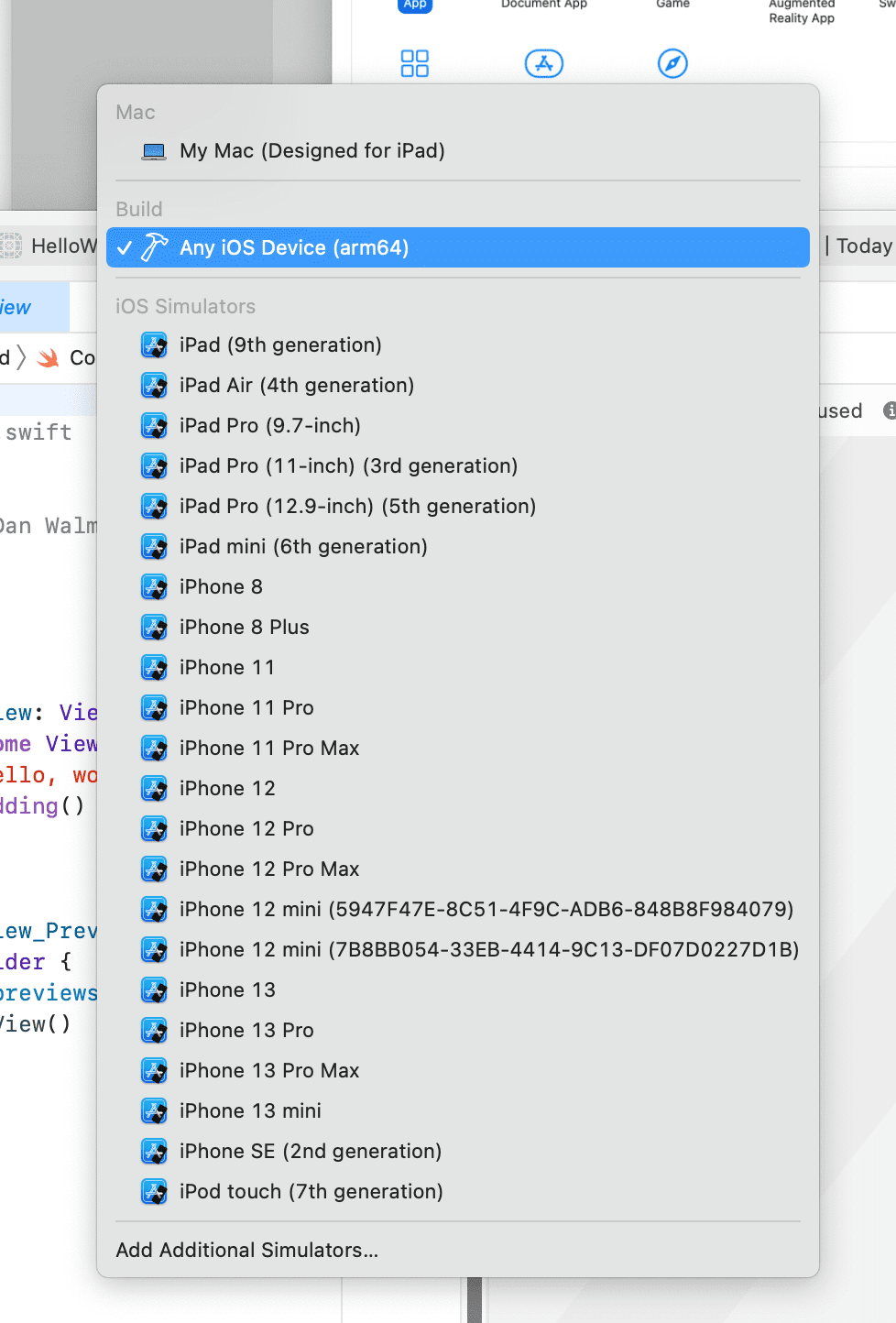Click the simulator icon beside iPad (9th generation)
The image size is (896, 1323).
[x=154, y=345]
